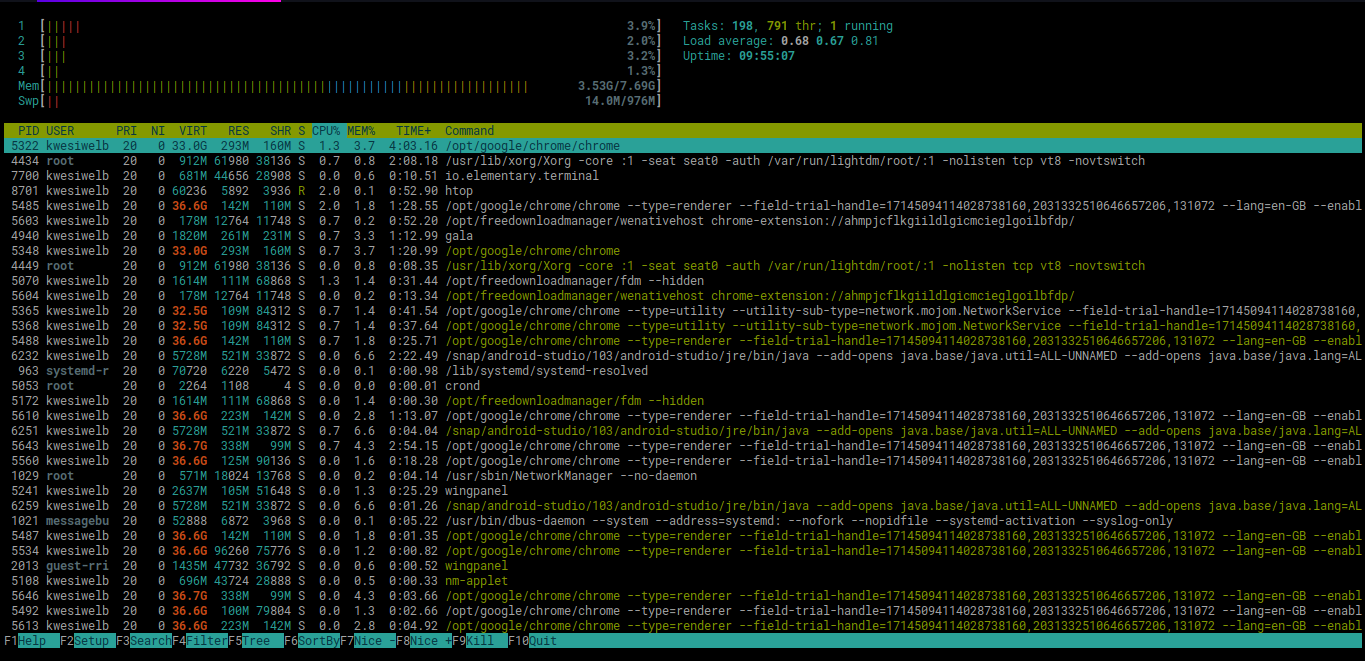
Task: Open the F6 SortBy menu
Action: (311, 641)
